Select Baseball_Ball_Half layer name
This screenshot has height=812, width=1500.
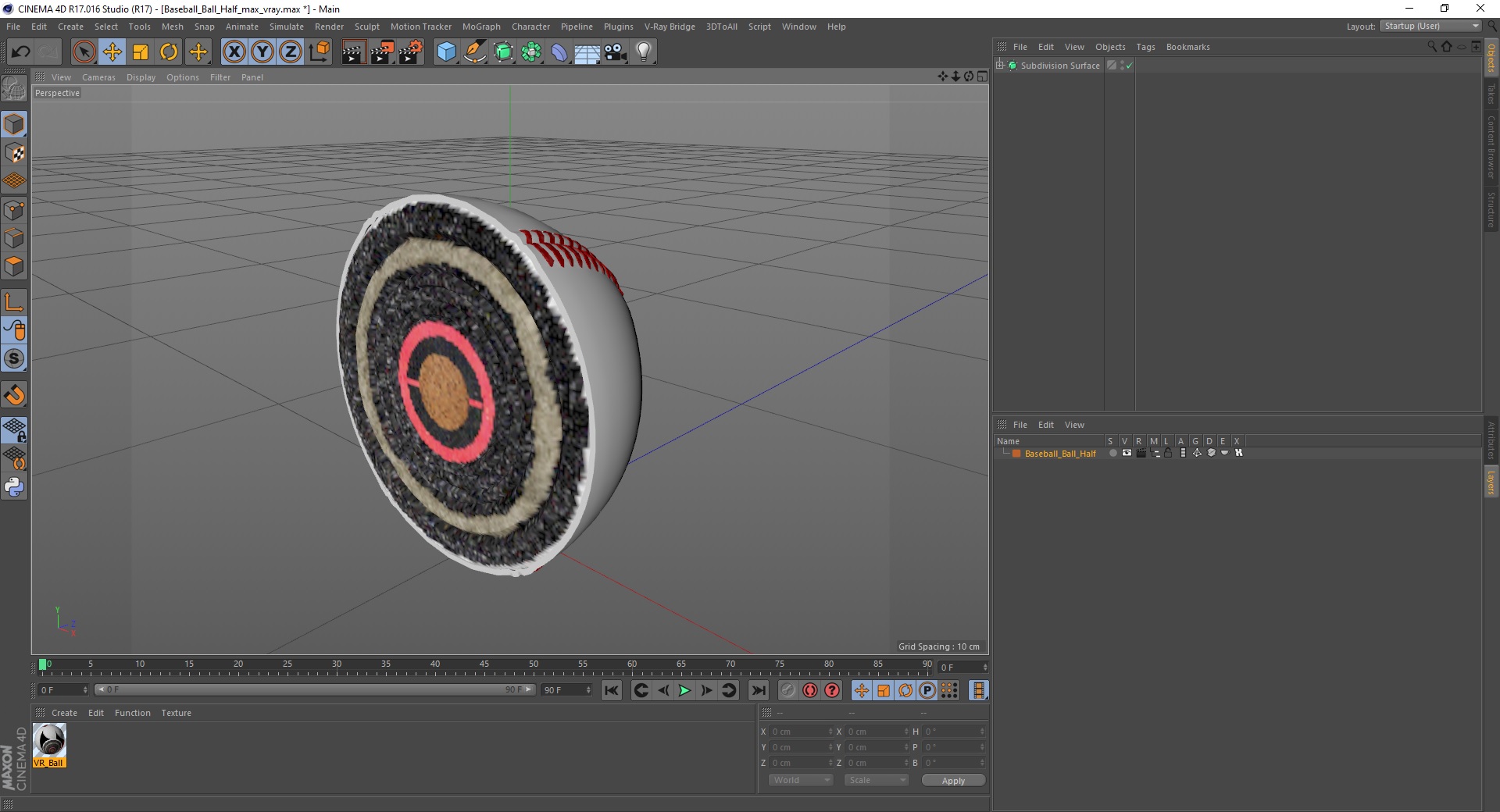coord(1060,453)
